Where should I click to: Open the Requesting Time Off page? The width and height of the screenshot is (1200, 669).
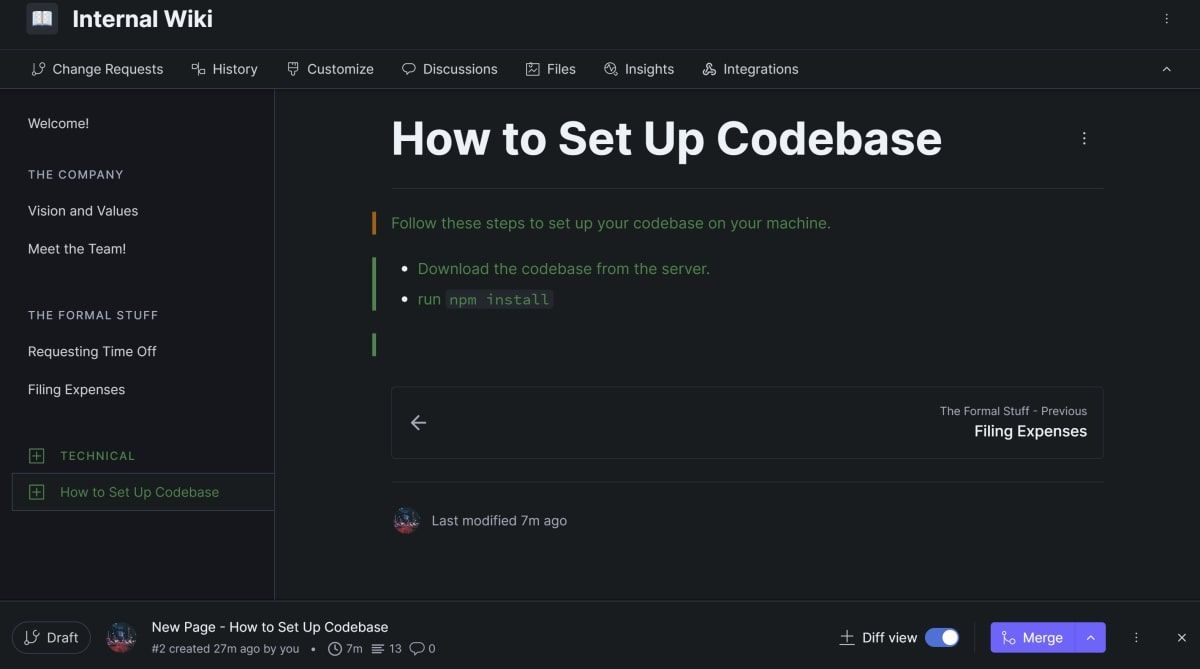92,352
